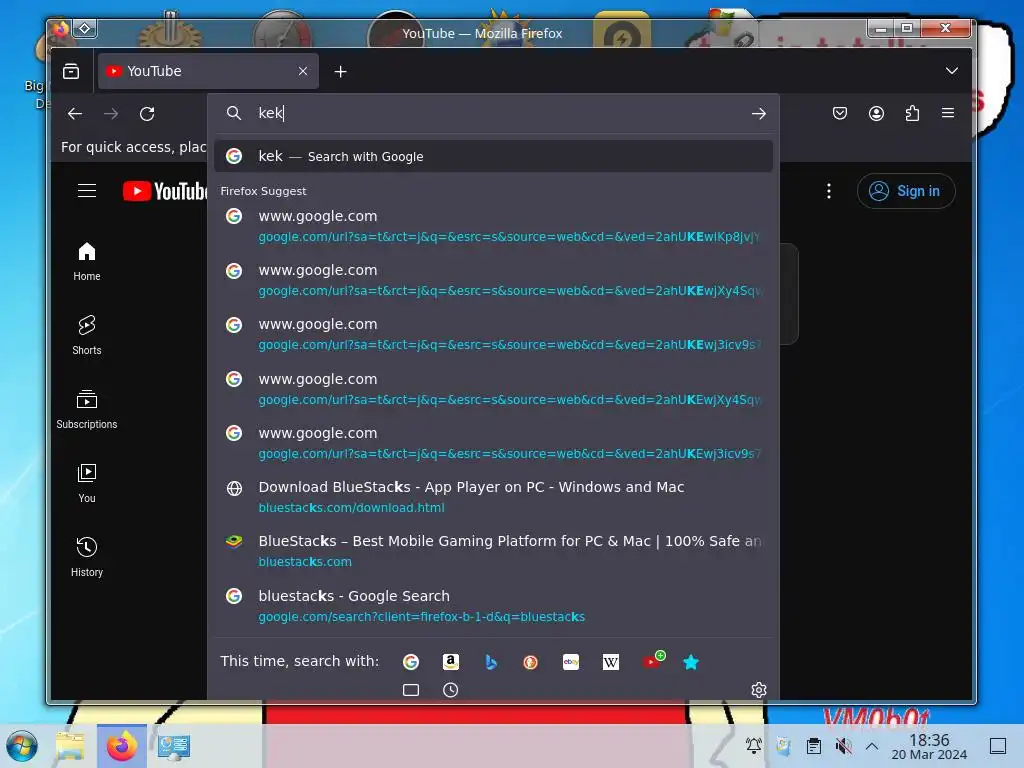Open clock showing 18:36

click(x=929, y=746)
